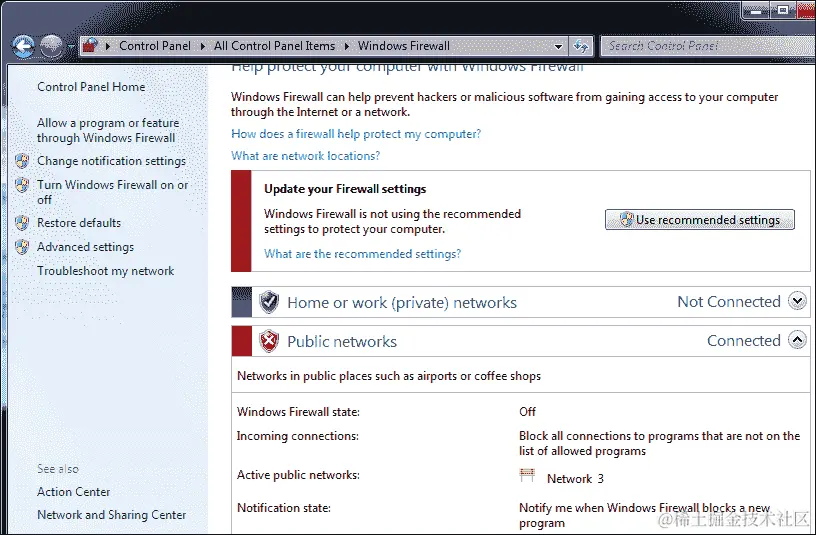Click Update your Firewall settings heading
Image resolution: width=816 pixels, height=535 pixels.
pyautogui.click(x=345, y=189)
